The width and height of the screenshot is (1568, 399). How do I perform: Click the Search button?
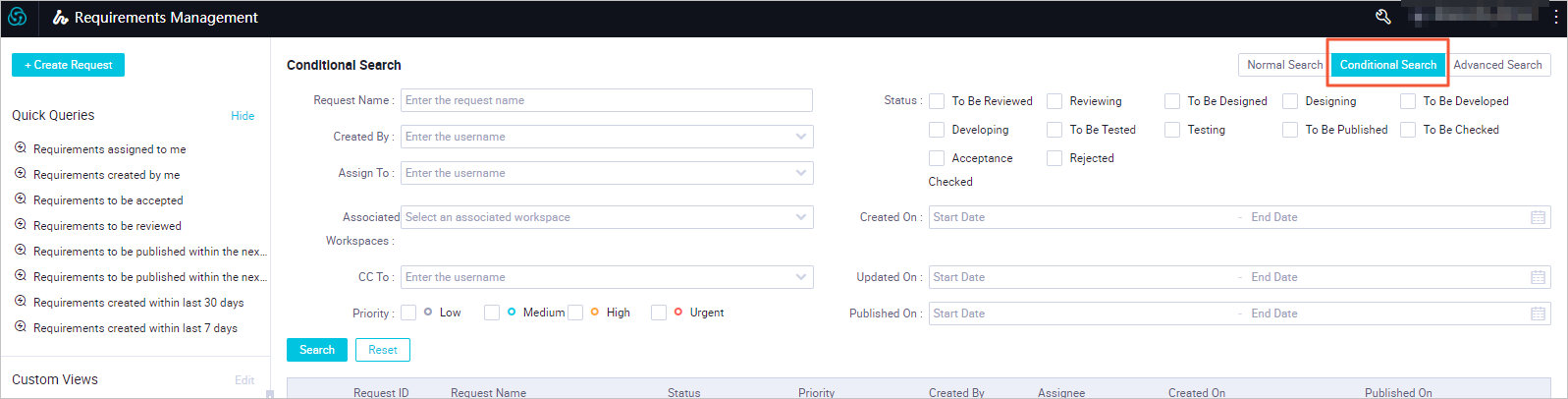click(317, 350)
